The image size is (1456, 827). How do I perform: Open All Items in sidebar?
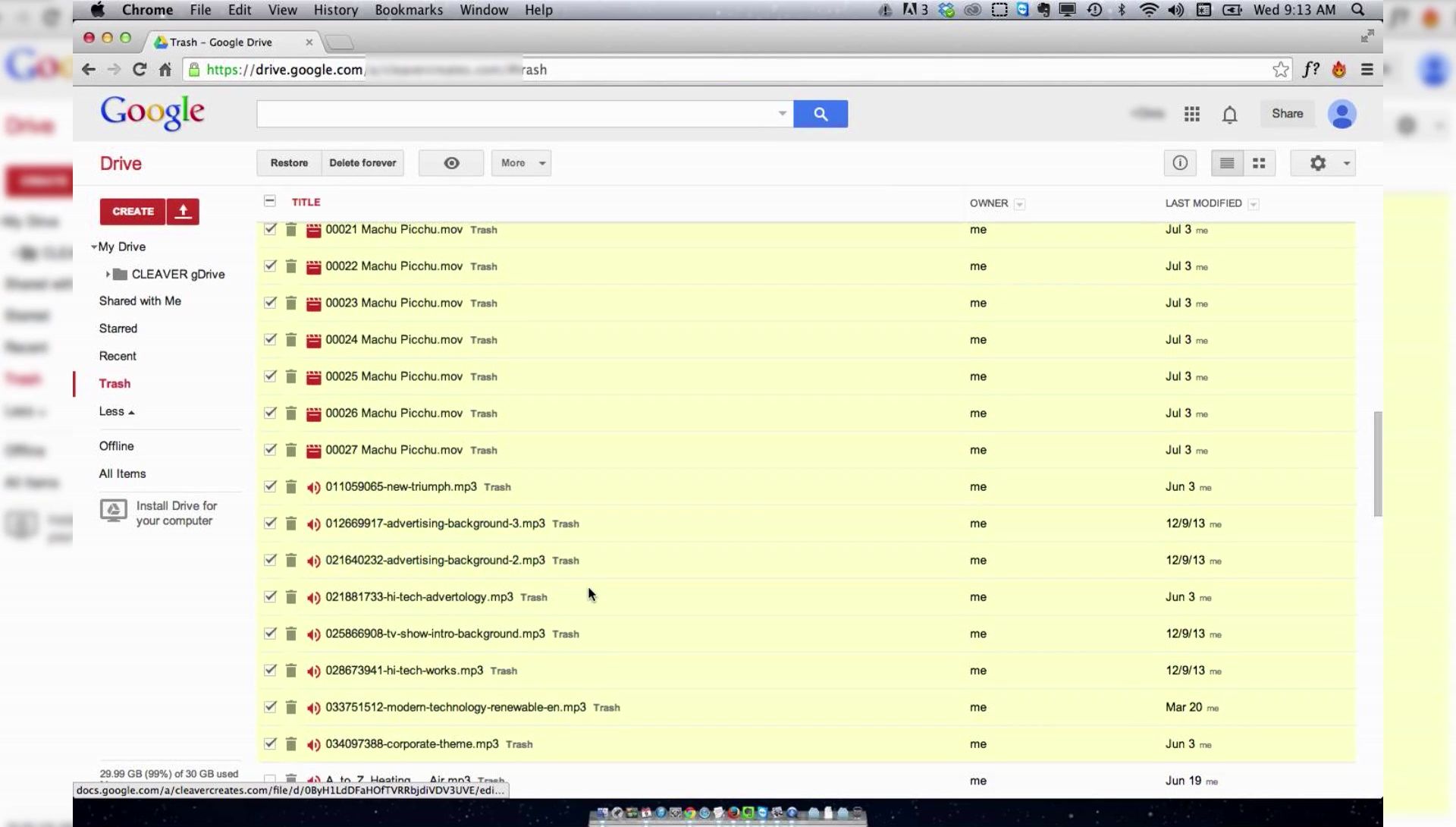(122, 474)
